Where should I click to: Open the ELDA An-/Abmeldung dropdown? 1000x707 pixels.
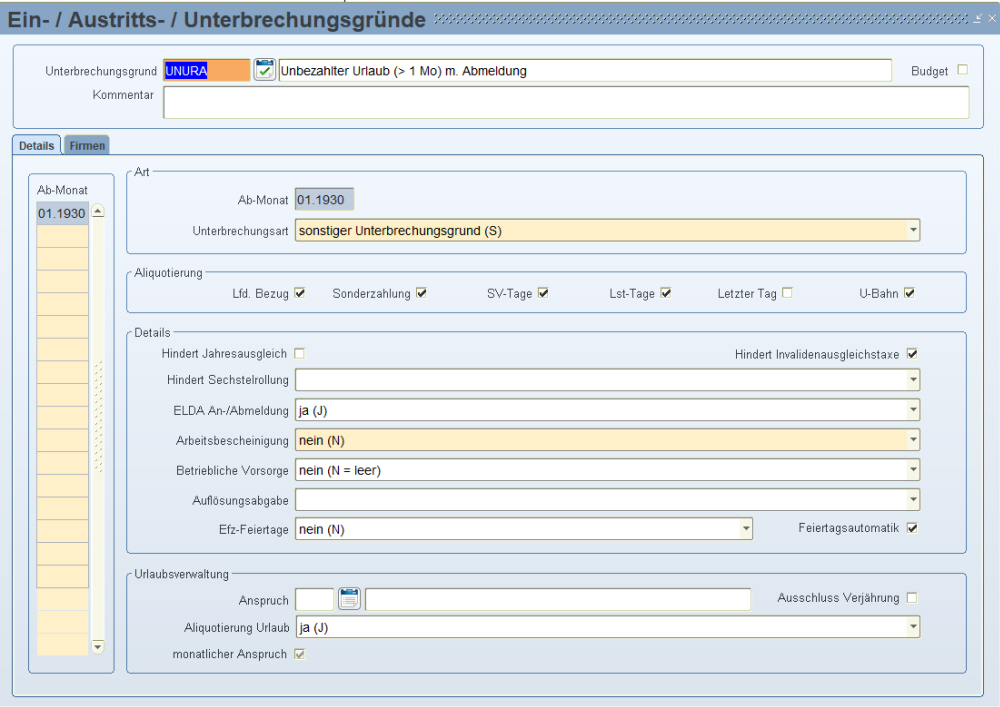[913, 410]
